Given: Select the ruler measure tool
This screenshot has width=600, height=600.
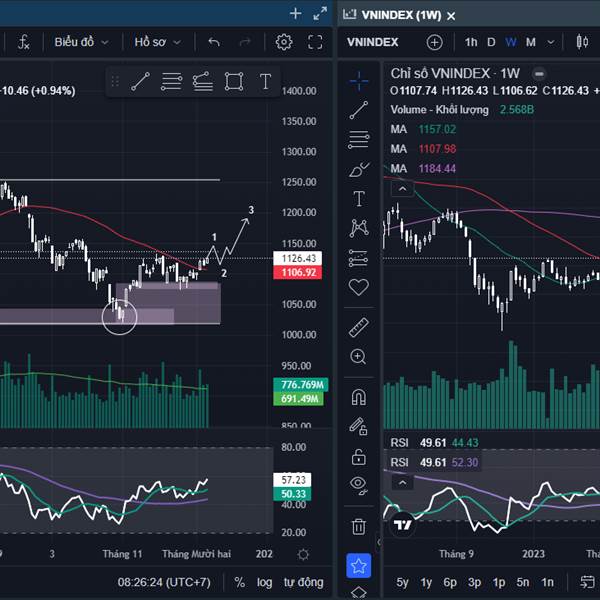Looking at the screenshot, I should click(x=359, y=328).
